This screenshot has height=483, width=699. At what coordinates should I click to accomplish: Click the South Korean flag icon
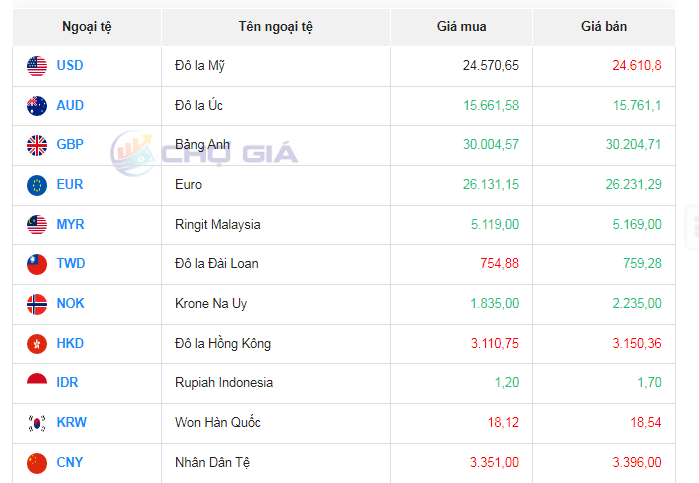[x=37, y=423]
